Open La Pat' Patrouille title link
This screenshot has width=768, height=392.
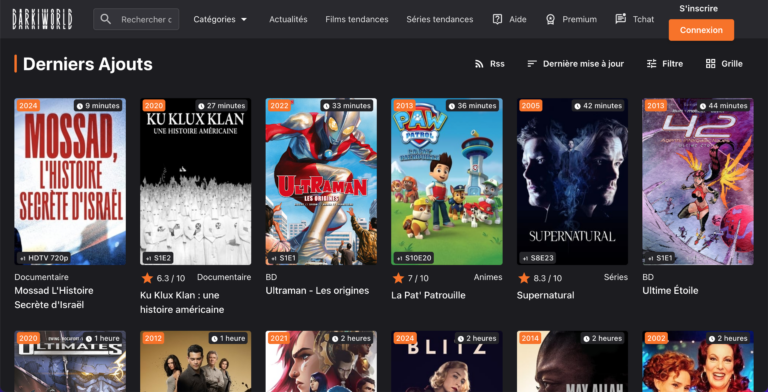(428, 295)
